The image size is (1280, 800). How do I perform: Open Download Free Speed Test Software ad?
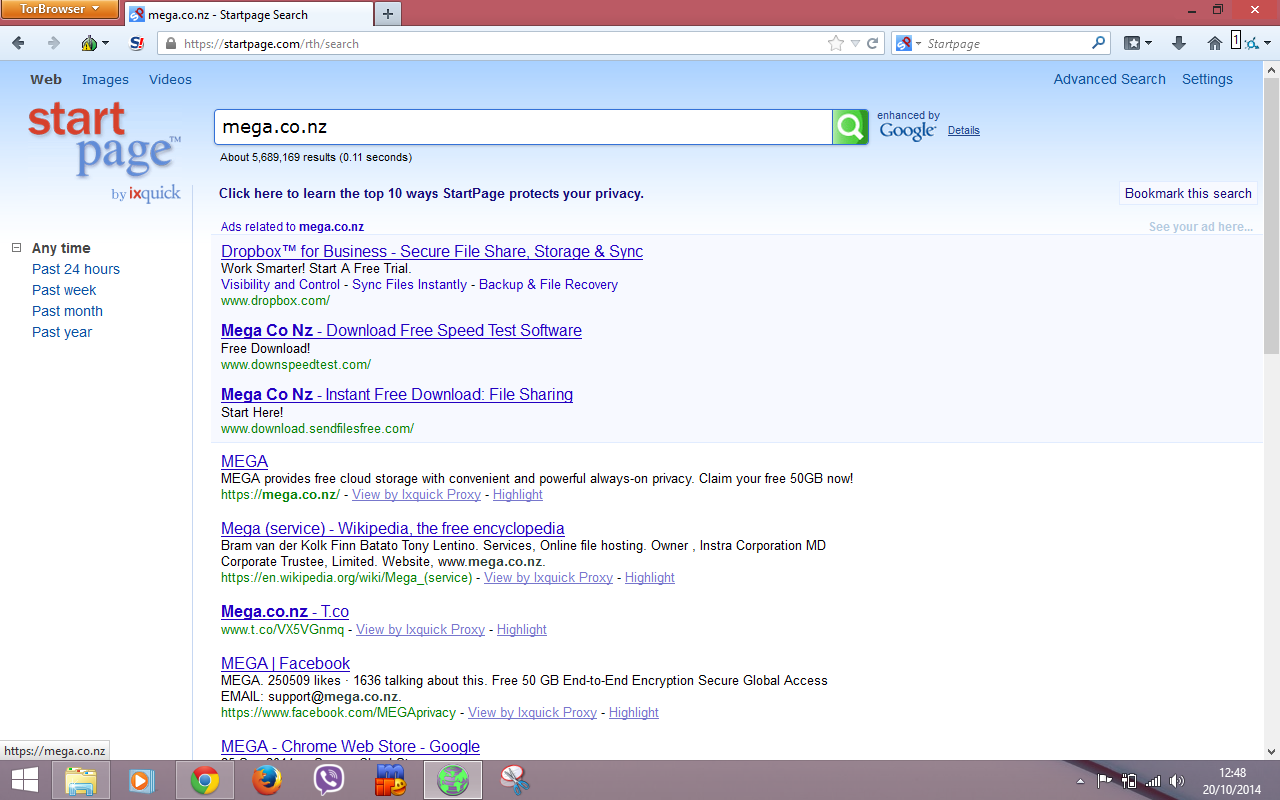401,331
